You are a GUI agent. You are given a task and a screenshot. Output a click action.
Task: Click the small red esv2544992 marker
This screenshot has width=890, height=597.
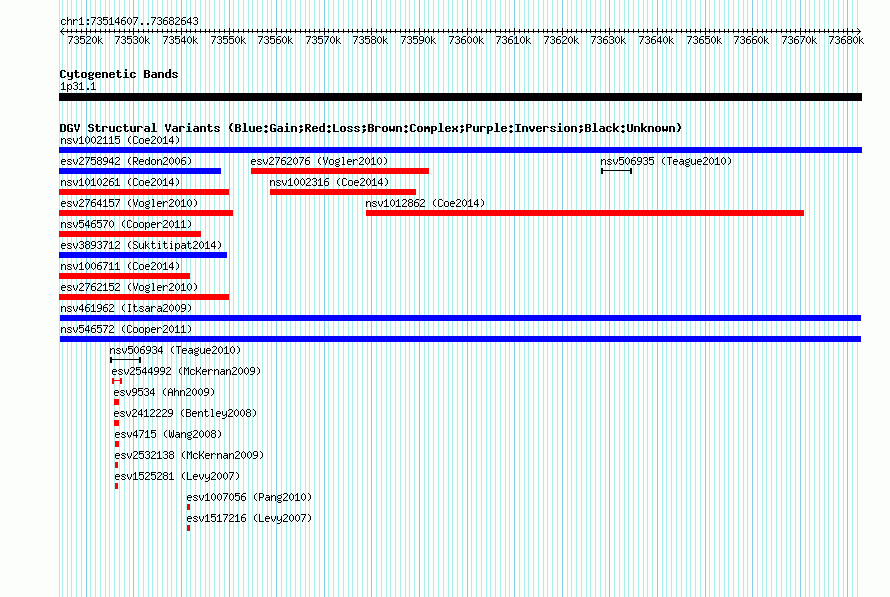coord(117,381)
